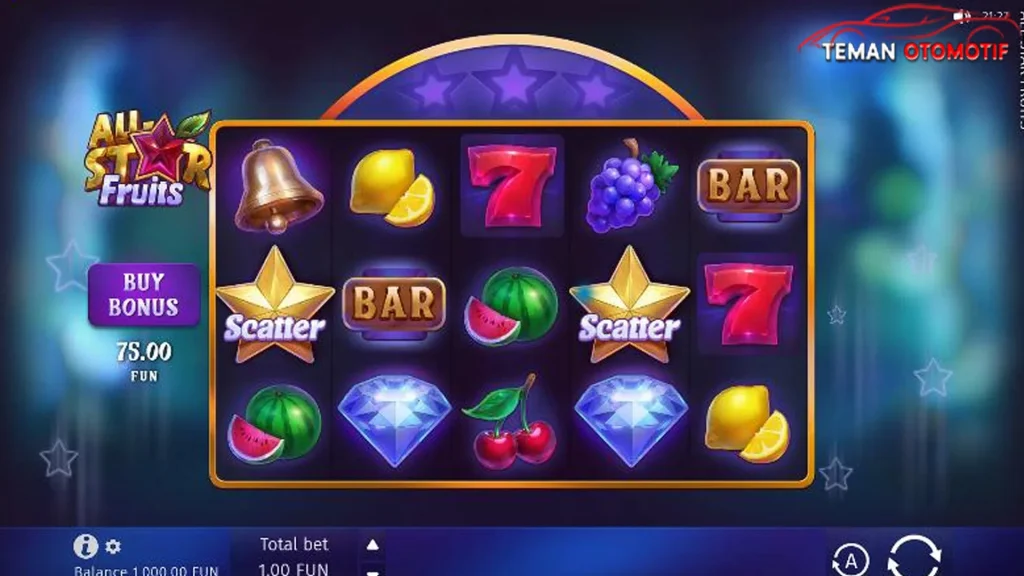Toggle the autoplay A button
This screenshot has width=1024, height=576.
tap(850, 560)
